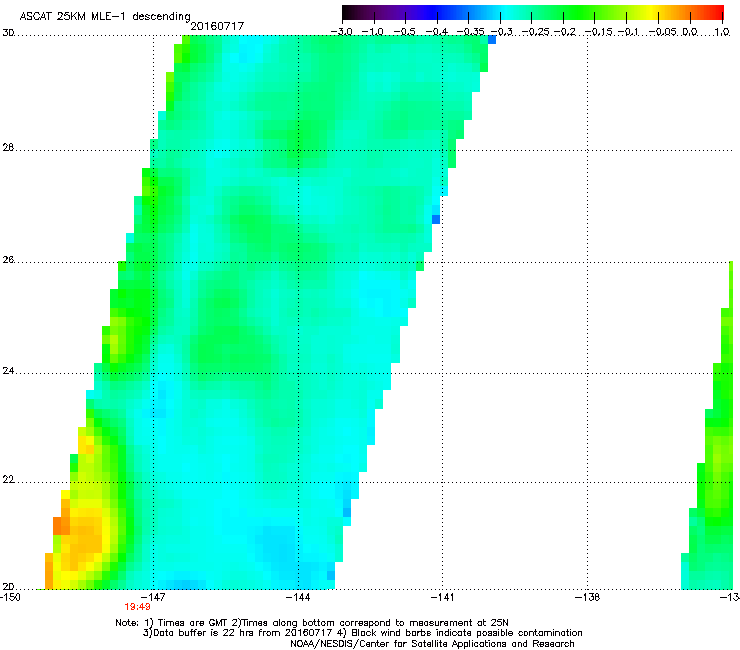
Task: Click the longitude label -138
Action: 588,597
